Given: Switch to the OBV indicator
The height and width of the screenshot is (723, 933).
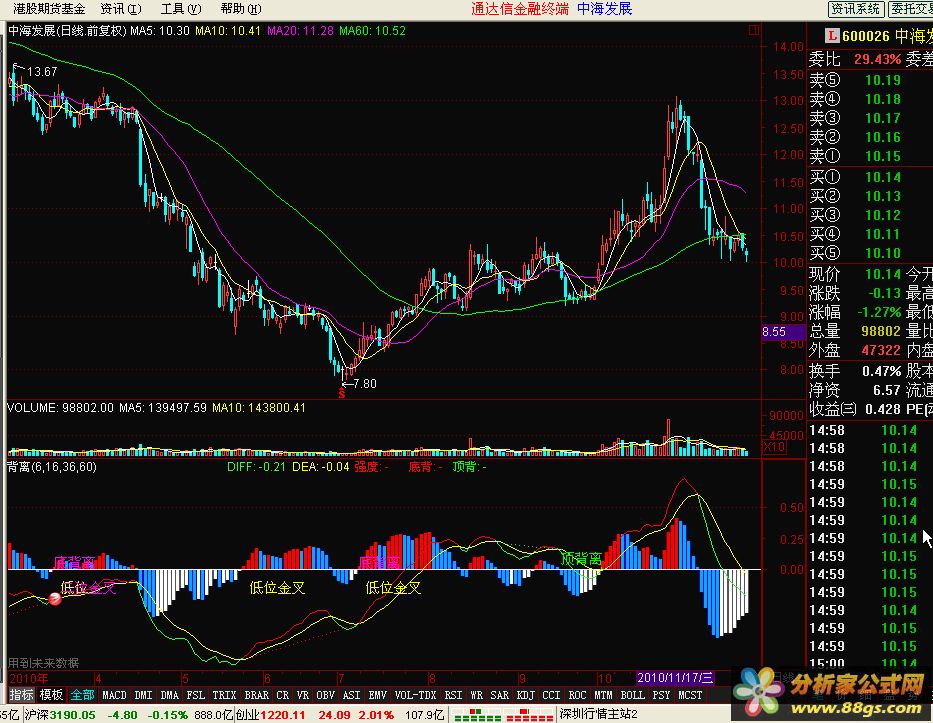Looking at the screenshot, I should coord(325,695).
